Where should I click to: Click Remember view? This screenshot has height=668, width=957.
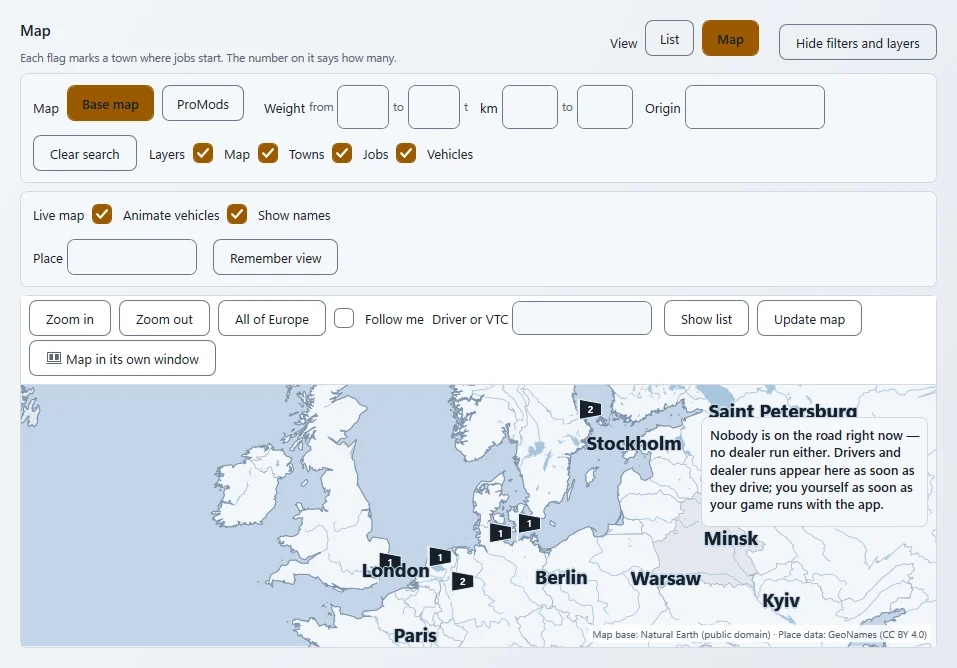275,257
